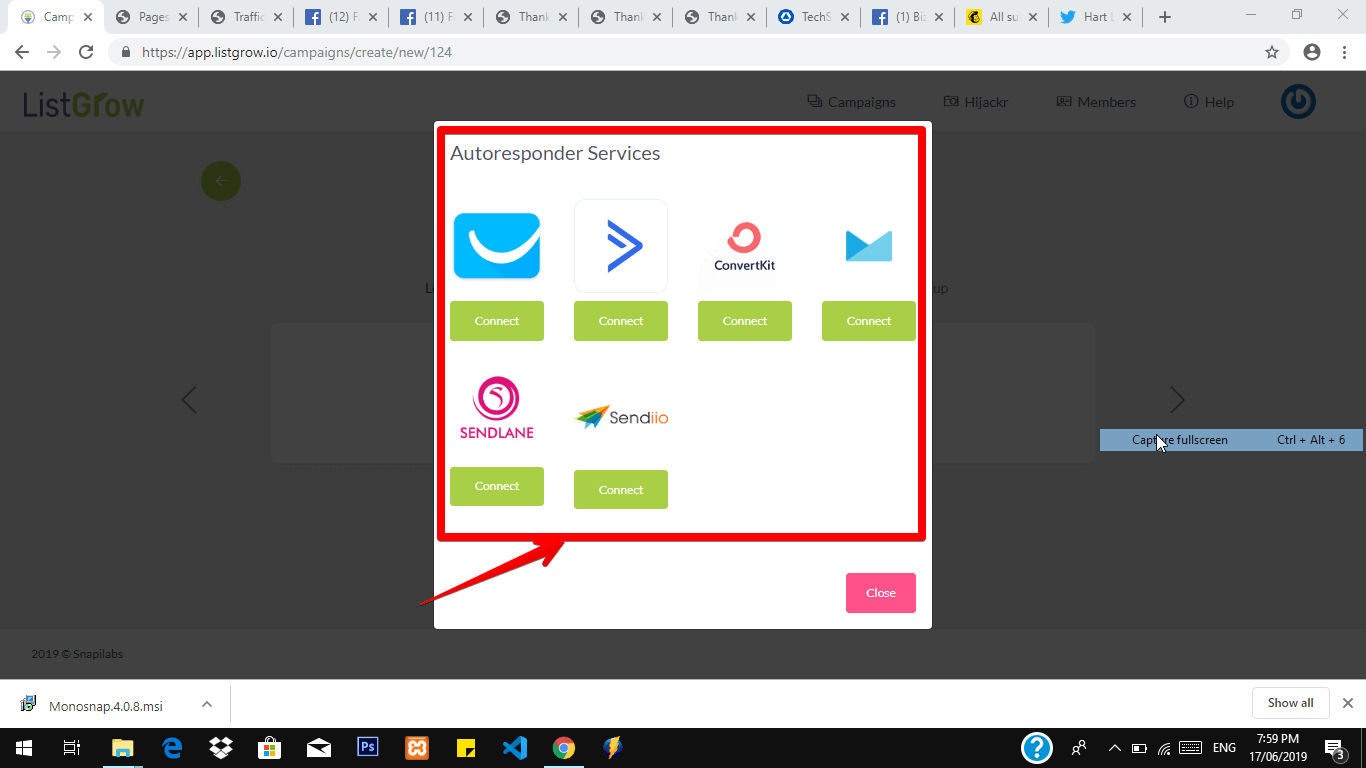Viewport: 1366px width, 768px height.
Task: Go back in Chrome
Action: tap(22, 52)
